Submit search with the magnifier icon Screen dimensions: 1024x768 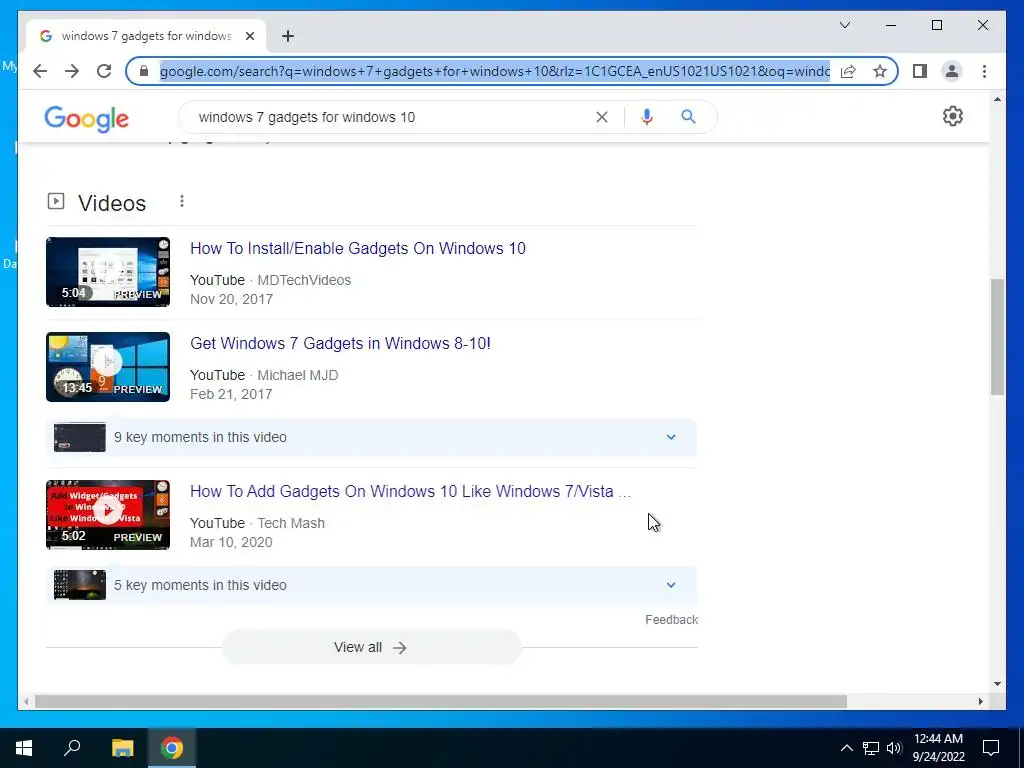point(688,117)
